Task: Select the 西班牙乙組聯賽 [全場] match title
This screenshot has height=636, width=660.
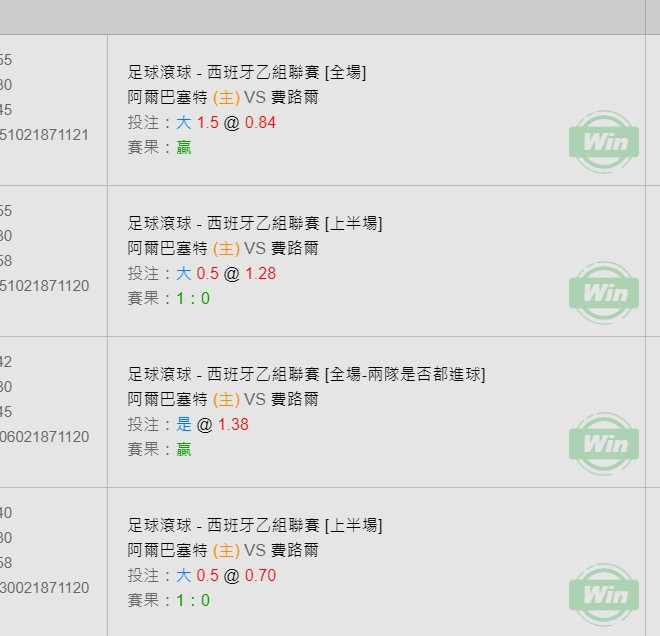Action: tap(247, 72)
